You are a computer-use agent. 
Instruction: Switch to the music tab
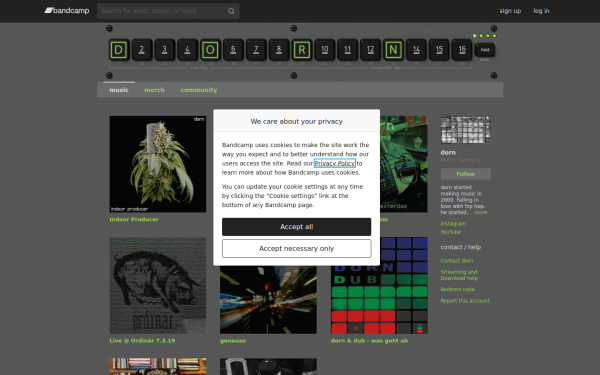119,90
